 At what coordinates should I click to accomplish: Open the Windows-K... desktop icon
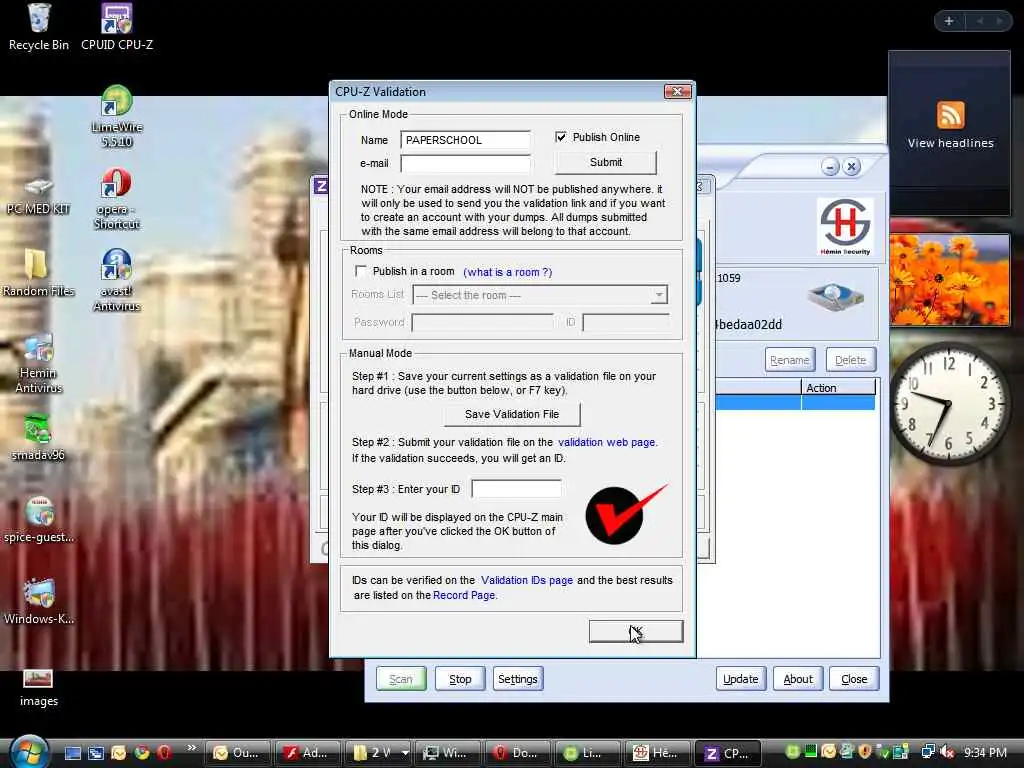coord(39,601)
